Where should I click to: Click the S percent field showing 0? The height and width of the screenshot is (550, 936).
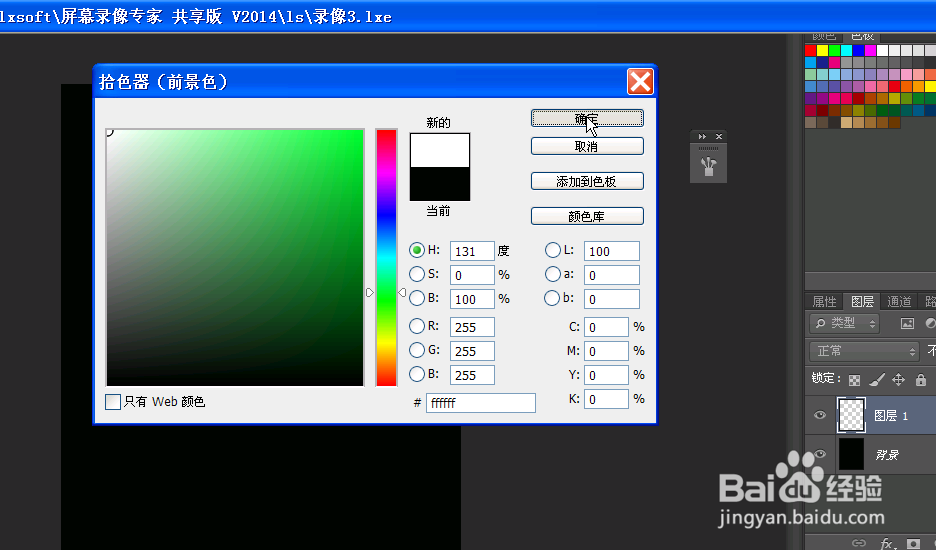(x=472, y=275)
